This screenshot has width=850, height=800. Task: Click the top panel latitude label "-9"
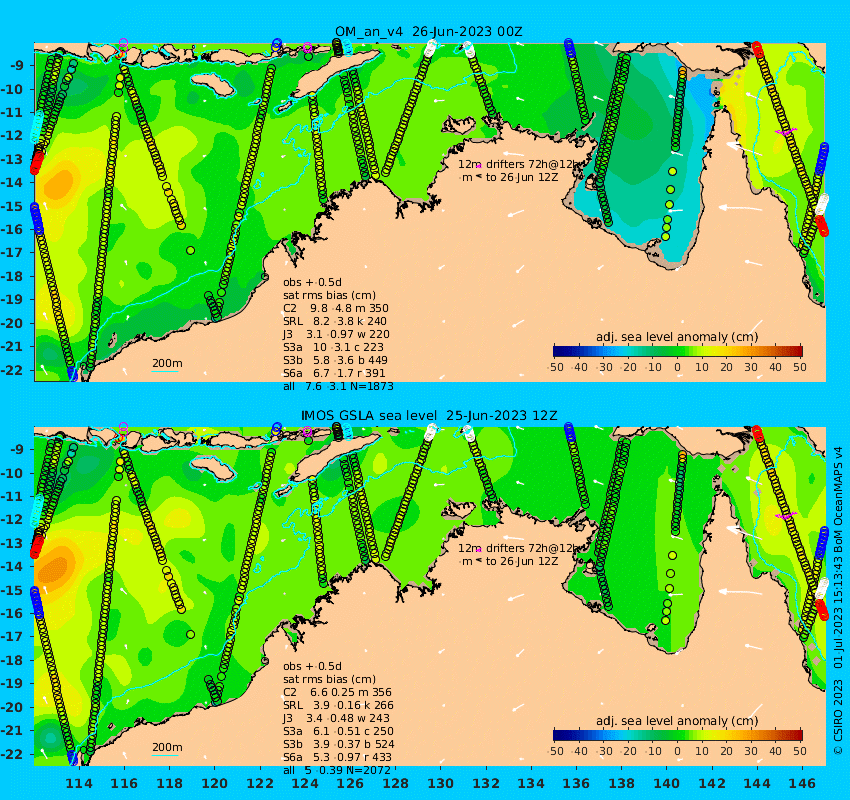[18, 66]
